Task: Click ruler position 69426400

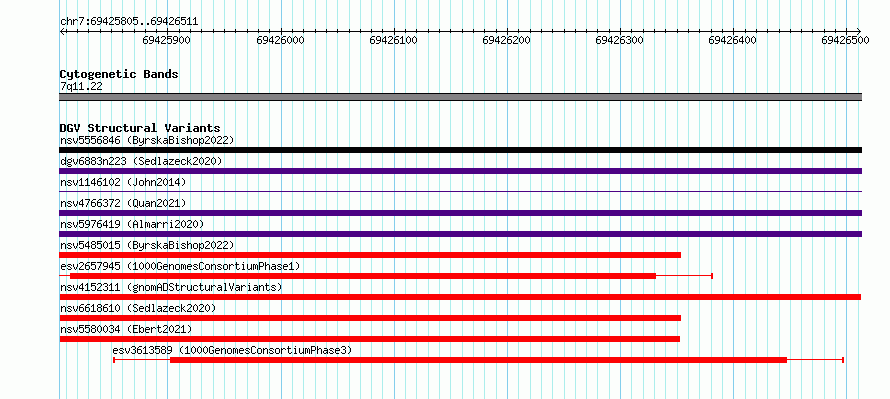Action: tap(733, 40)
